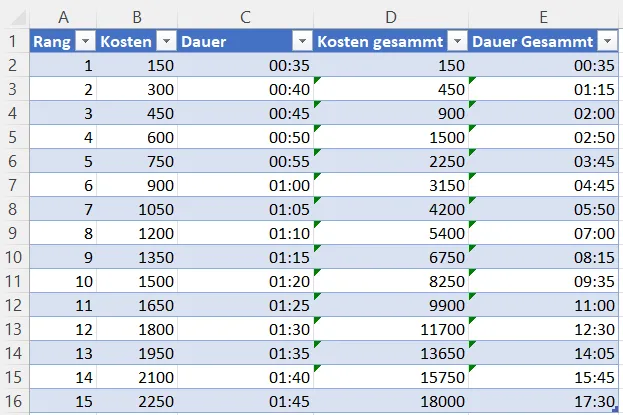Open the Rang column filter dropdown
Viewport: 623px width, 415px height.
pos(85,41)
